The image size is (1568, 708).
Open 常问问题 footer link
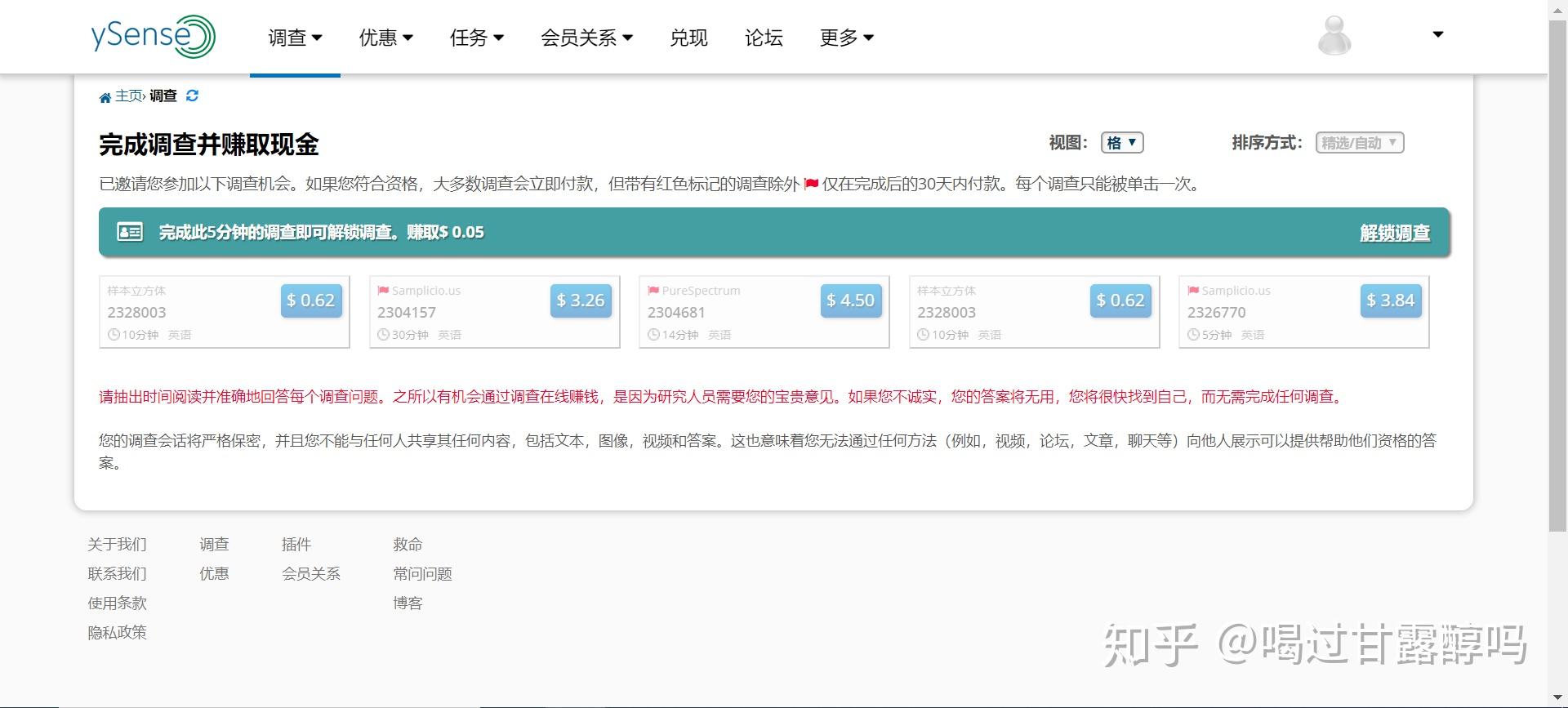(x=422, y=574)
